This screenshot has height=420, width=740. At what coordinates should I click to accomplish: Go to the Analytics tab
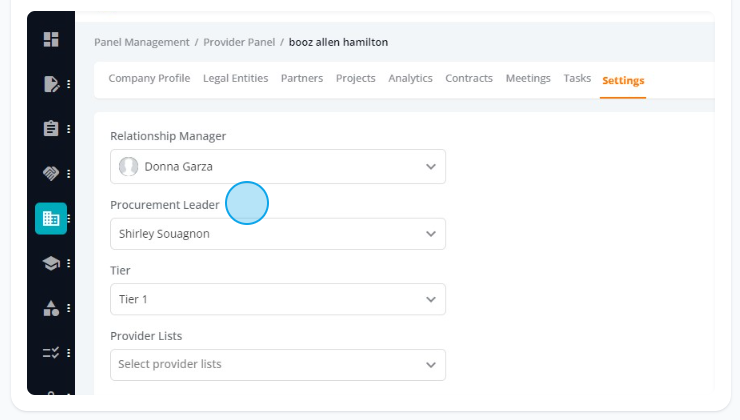coord(411,78)
